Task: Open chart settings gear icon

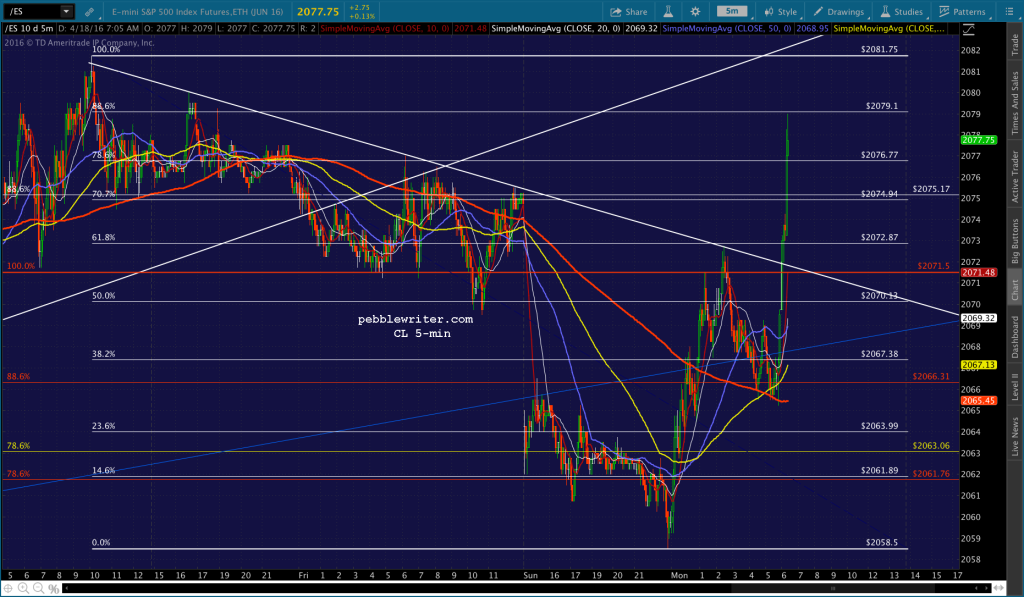Action: click(x=695, y=12)
